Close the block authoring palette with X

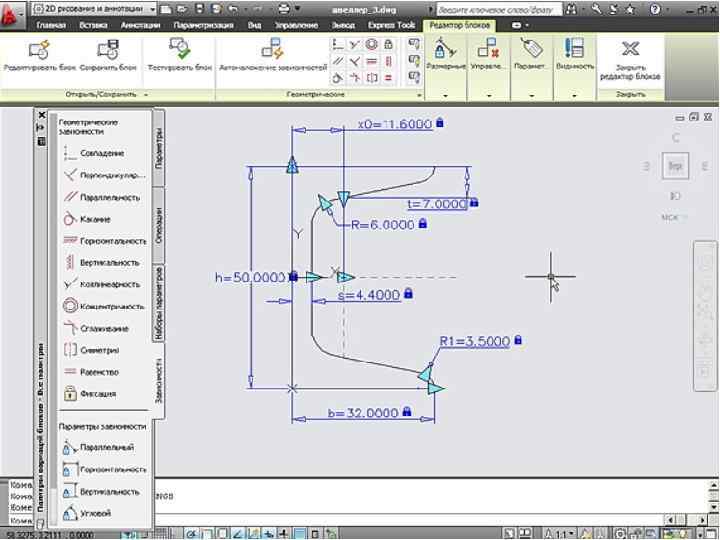41,115
